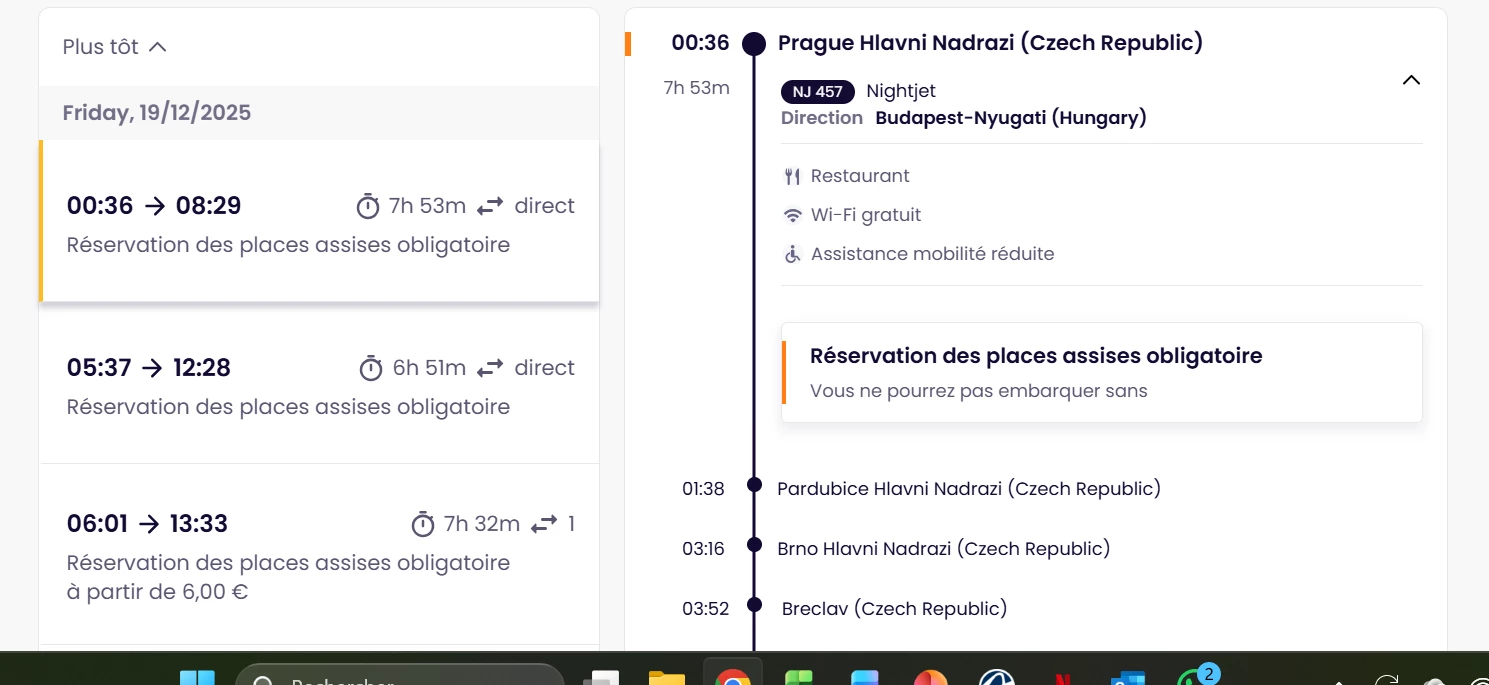Viewport: 1489px width, 685px height.
Task: Click the NJ 457 train badge
Action: click(818, 92)
